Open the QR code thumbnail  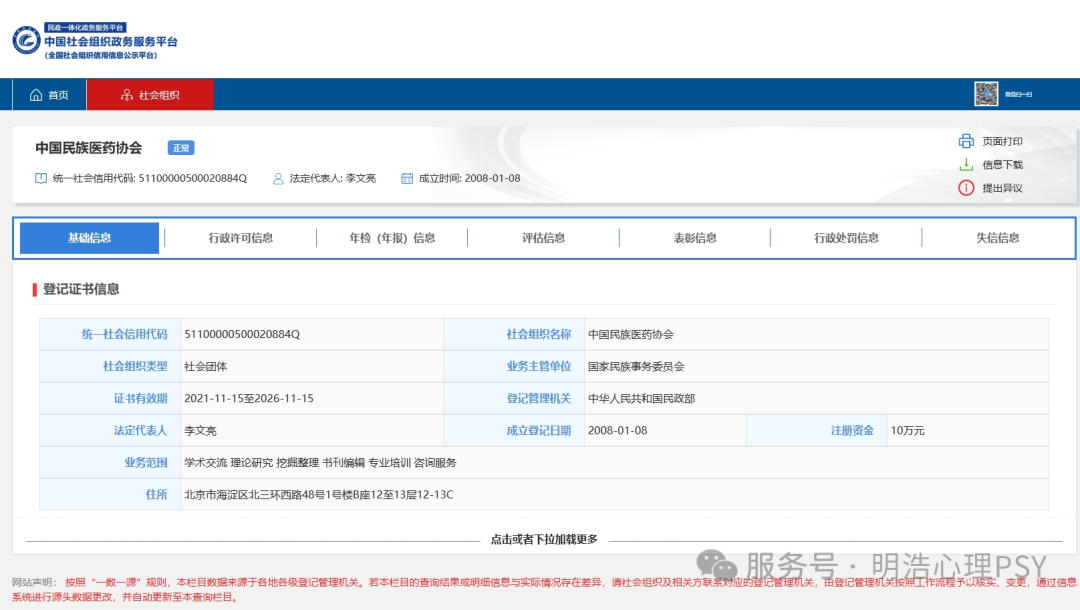click(x=986, y=94)
